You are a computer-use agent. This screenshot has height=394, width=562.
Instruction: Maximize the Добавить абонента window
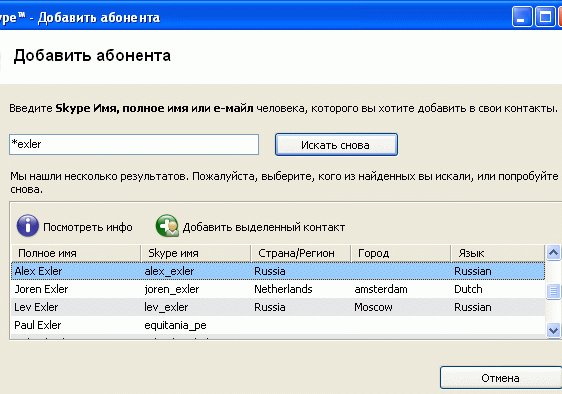point(545,16)
